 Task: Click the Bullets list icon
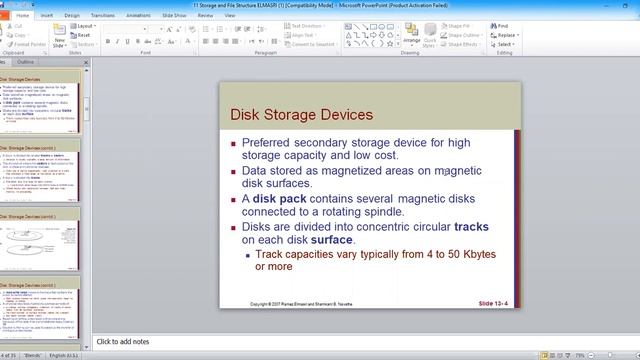(x=207, y=29)
